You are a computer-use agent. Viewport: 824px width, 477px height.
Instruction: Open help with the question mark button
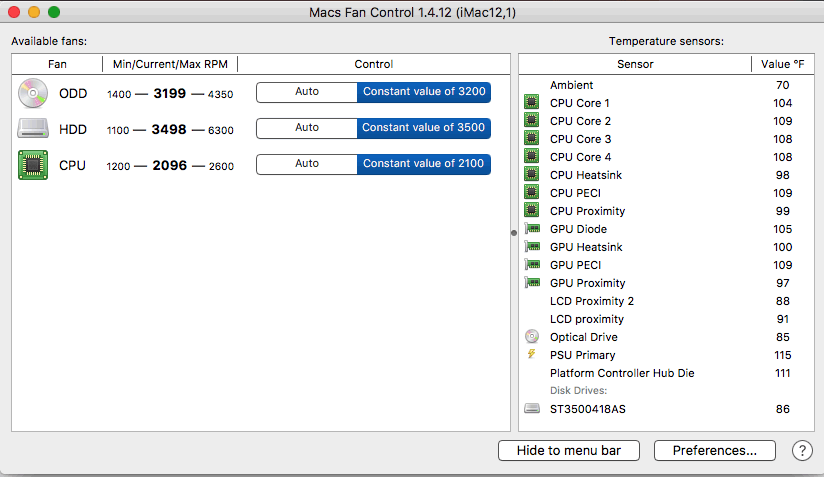(x=802, y=450)
